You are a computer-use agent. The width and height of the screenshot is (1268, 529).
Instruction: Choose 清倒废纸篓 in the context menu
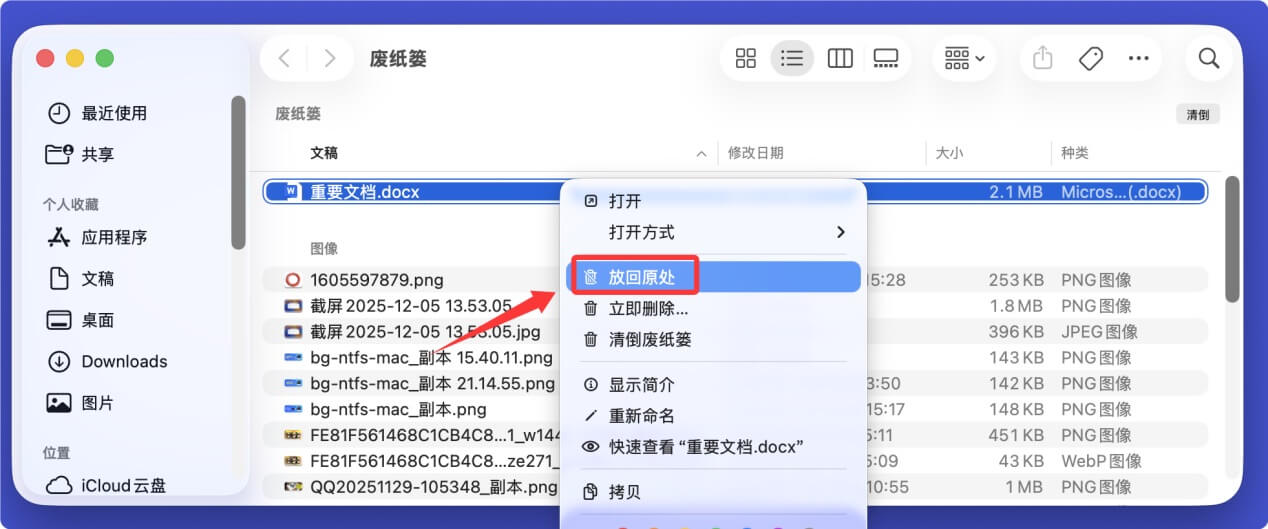[713, 339]
